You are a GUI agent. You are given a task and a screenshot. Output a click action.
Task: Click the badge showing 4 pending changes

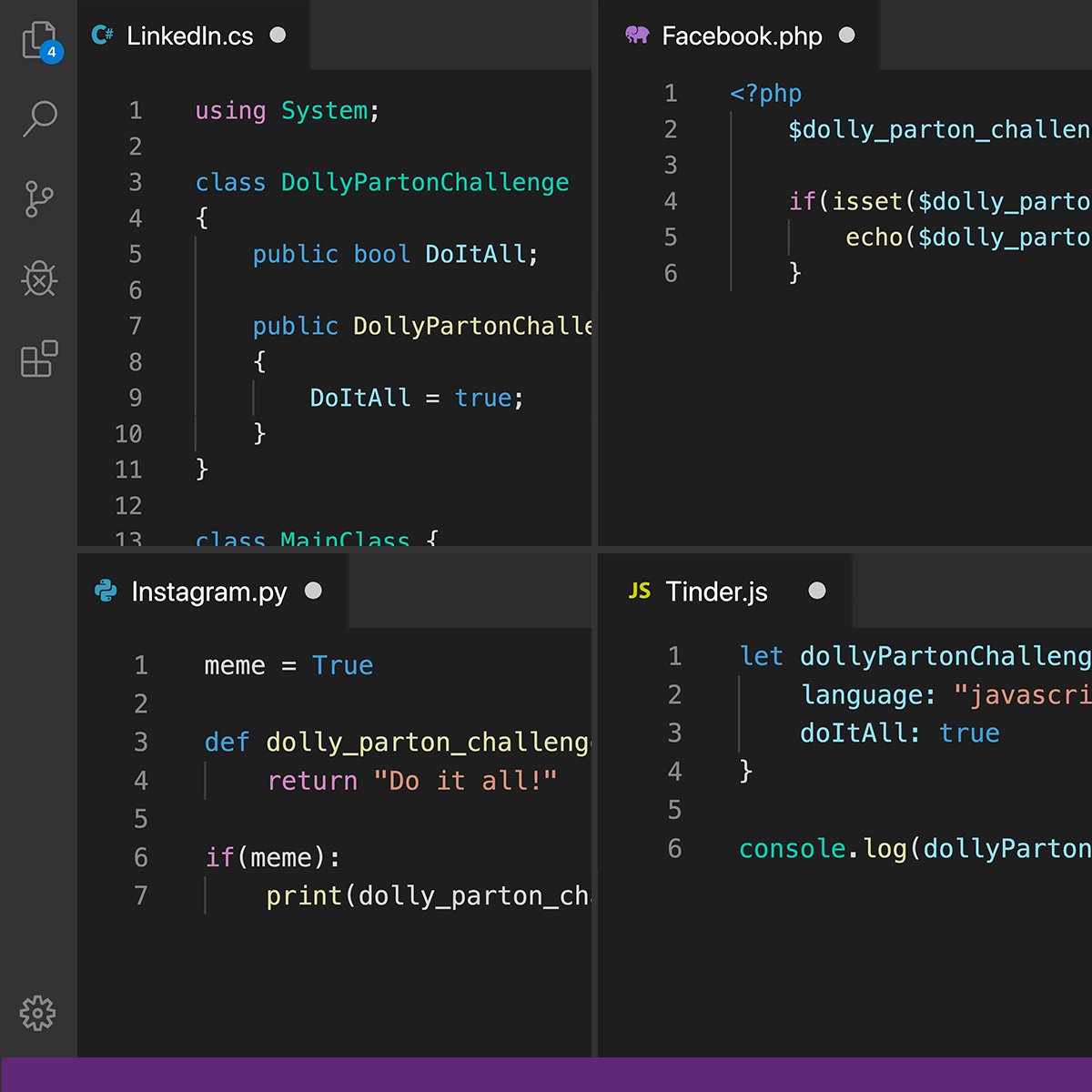click(52, 53)
